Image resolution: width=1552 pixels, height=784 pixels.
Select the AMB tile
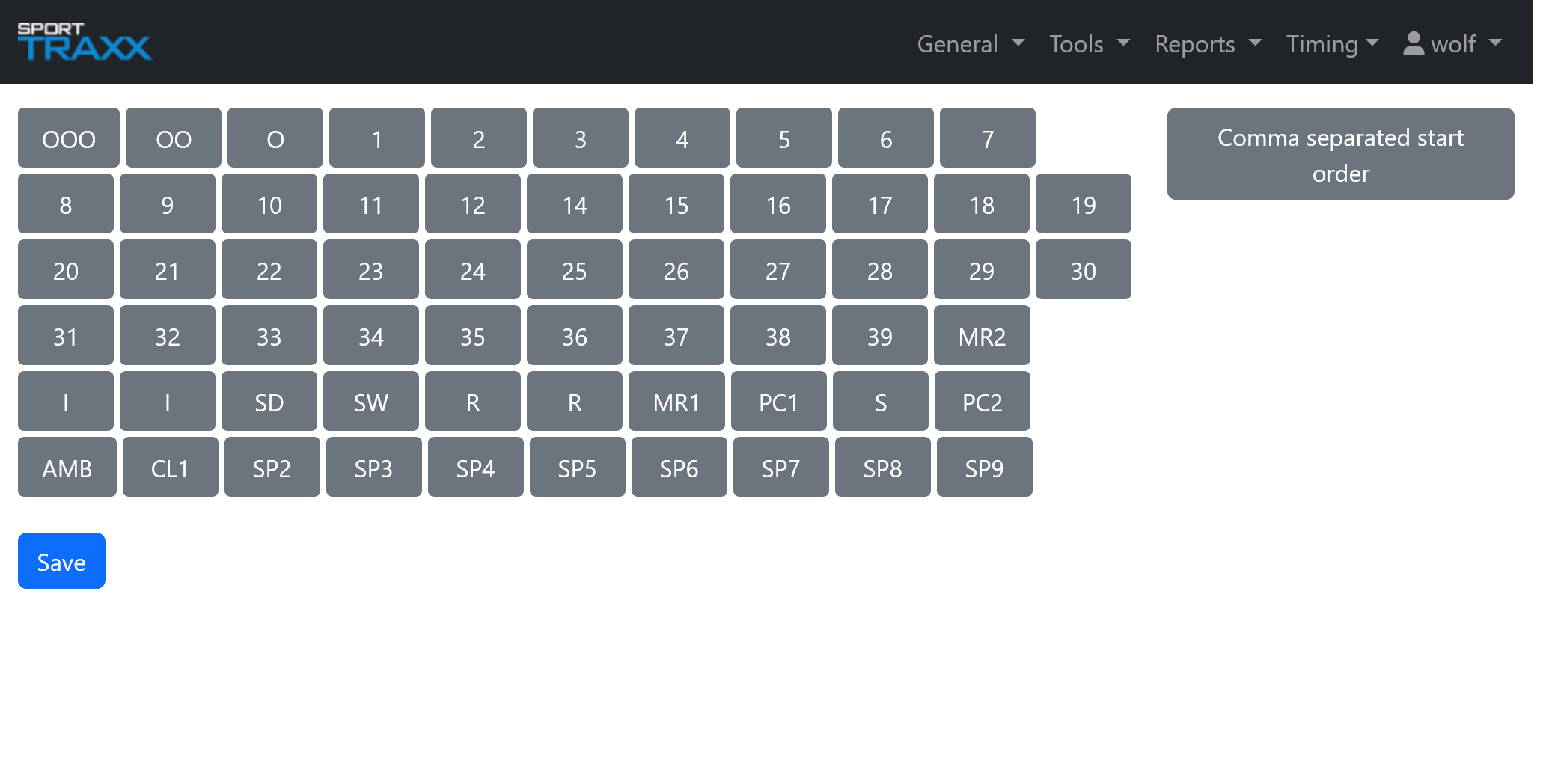pyautogui.click(x=67, y=467)
